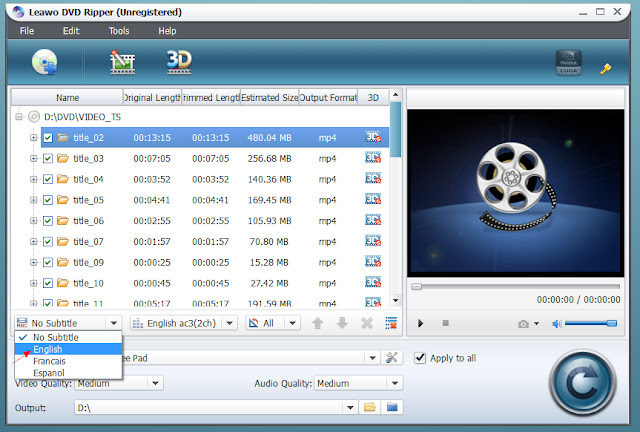Image resolution: width=640 pixels, height=432 pixels.
Task: Open the Video Quality Medium dropdown
Action: coord(155,383)
